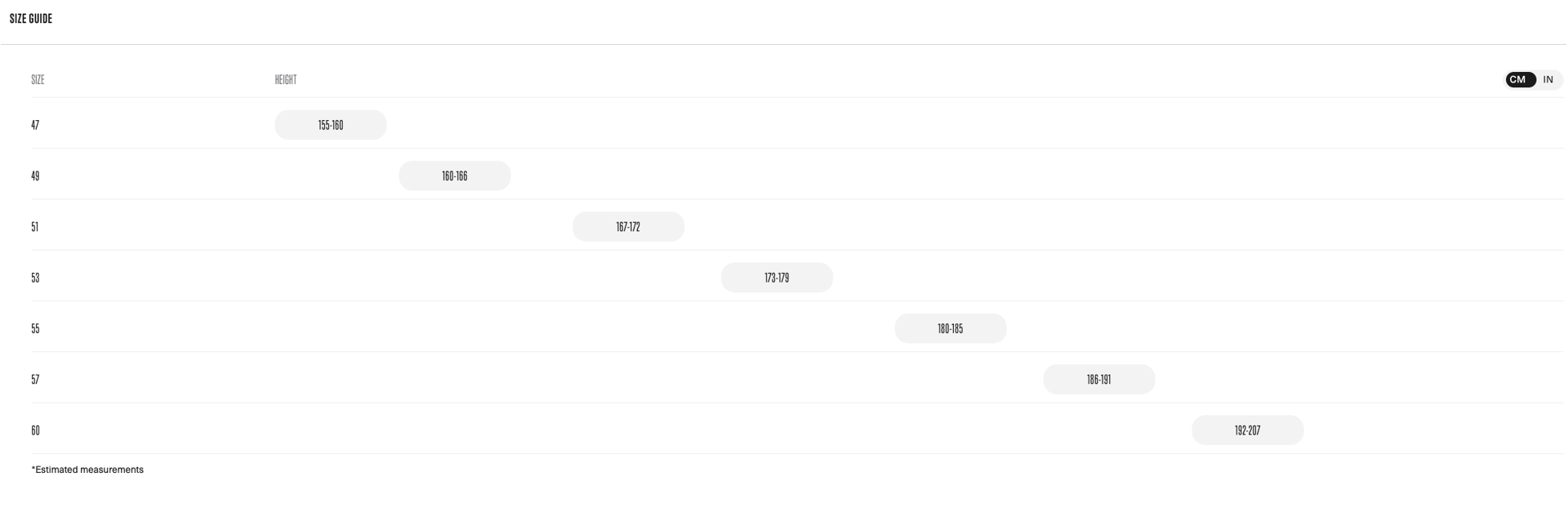Select the CM unit option
The image size is (1568, 517).
tap(1518, 80)
